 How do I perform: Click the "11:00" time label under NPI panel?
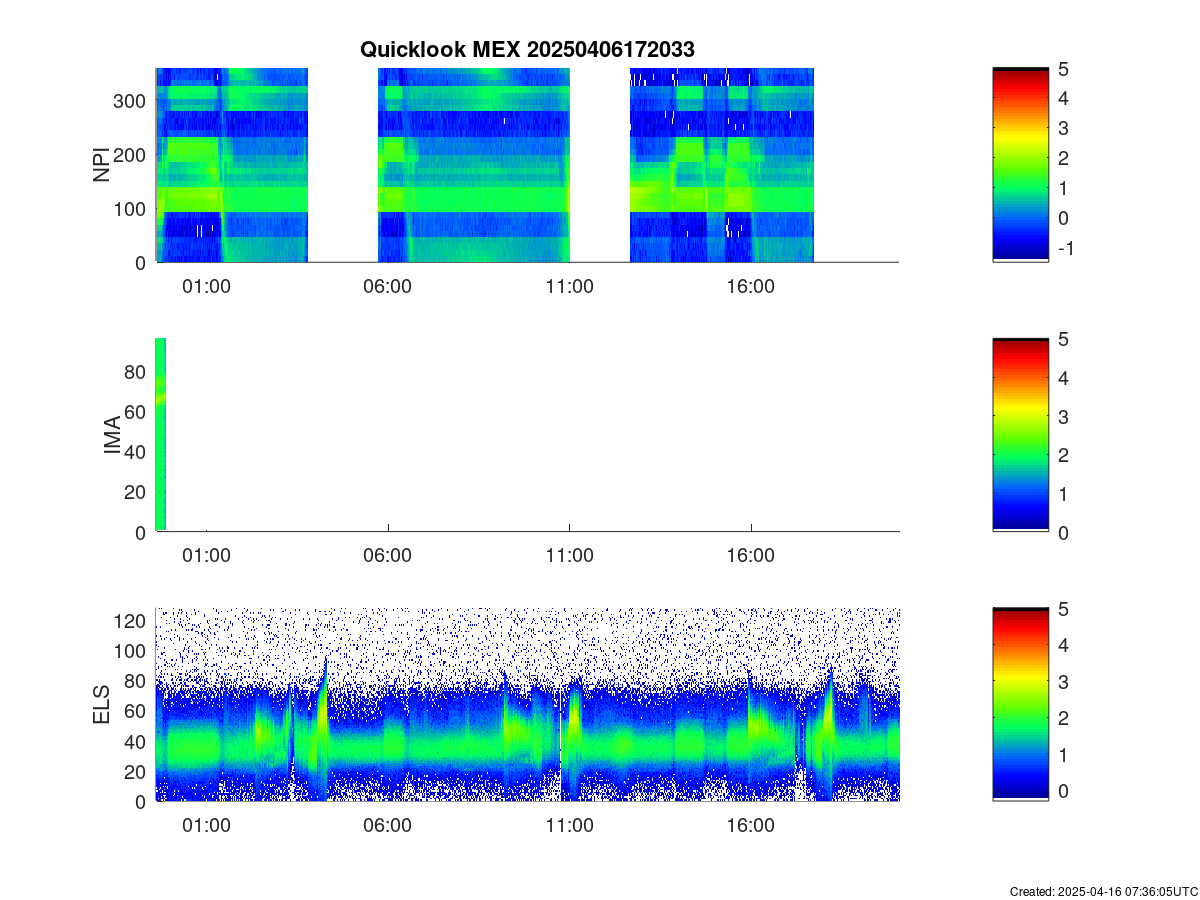pyautogui.click(x=570, y=285)
